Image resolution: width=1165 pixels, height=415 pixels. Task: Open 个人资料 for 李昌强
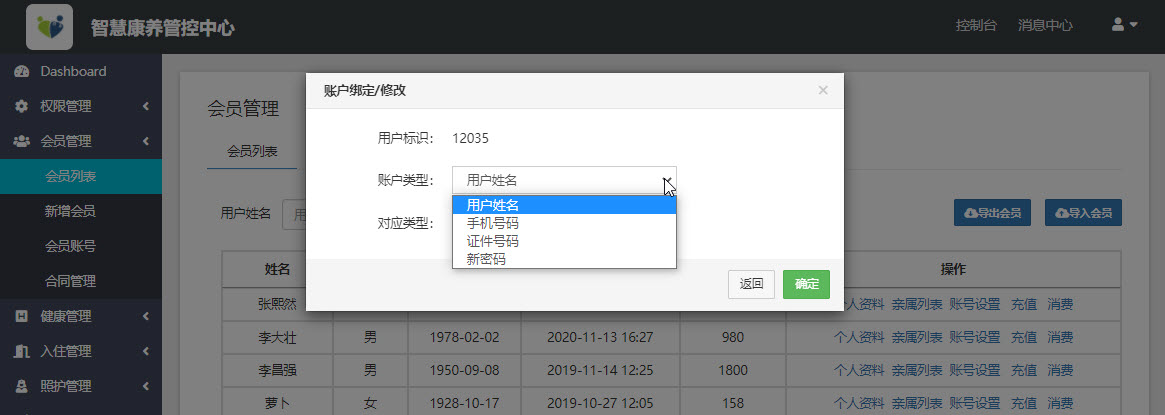pyautogui.click(x=858, y=370)
